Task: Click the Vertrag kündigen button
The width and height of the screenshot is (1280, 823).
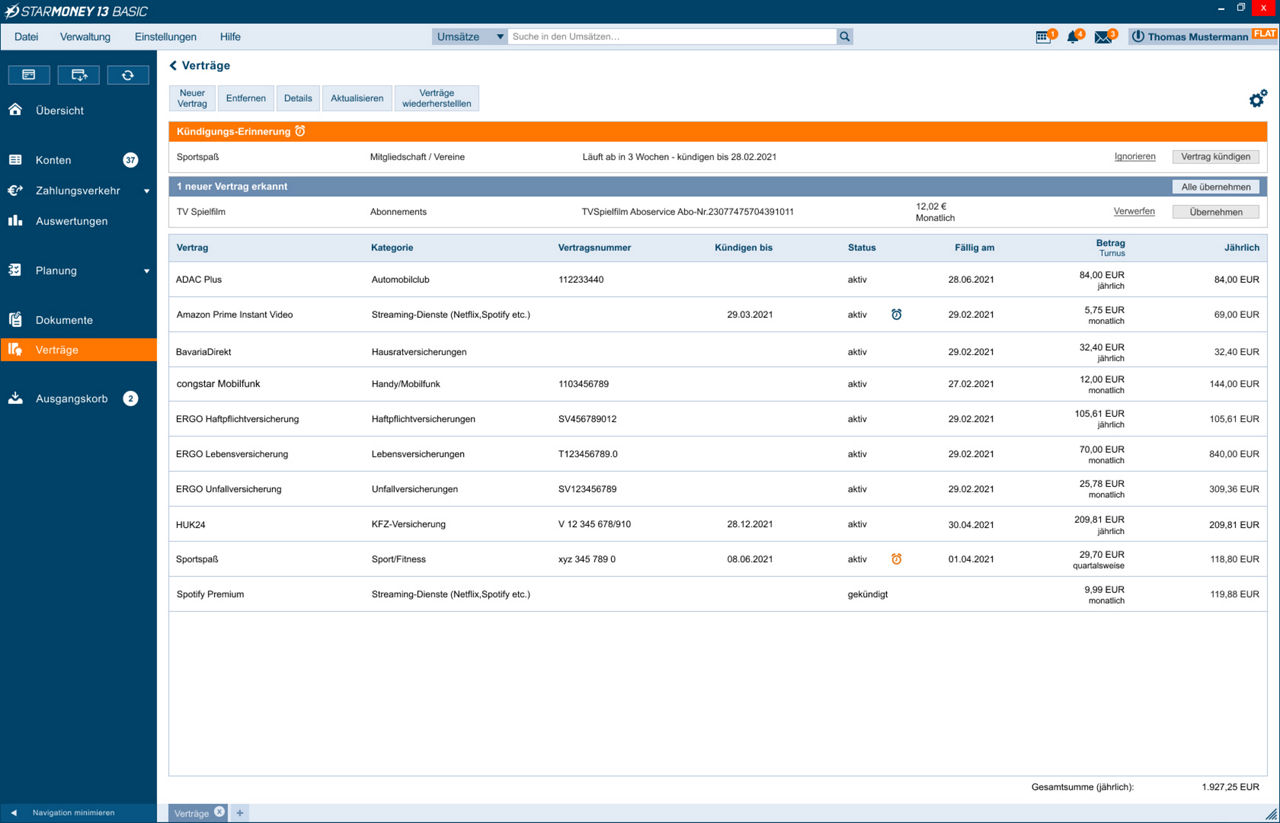Action: coord(1215,157)
